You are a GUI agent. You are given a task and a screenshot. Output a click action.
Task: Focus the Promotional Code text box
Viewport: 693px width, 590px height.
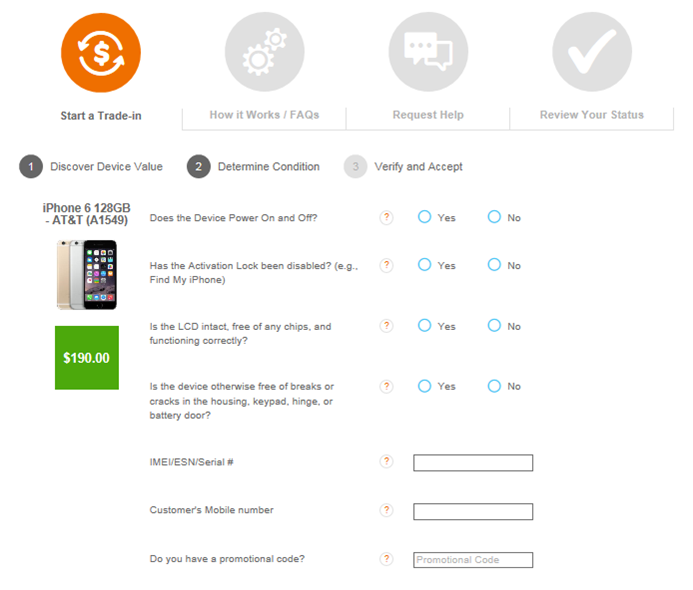473,560
